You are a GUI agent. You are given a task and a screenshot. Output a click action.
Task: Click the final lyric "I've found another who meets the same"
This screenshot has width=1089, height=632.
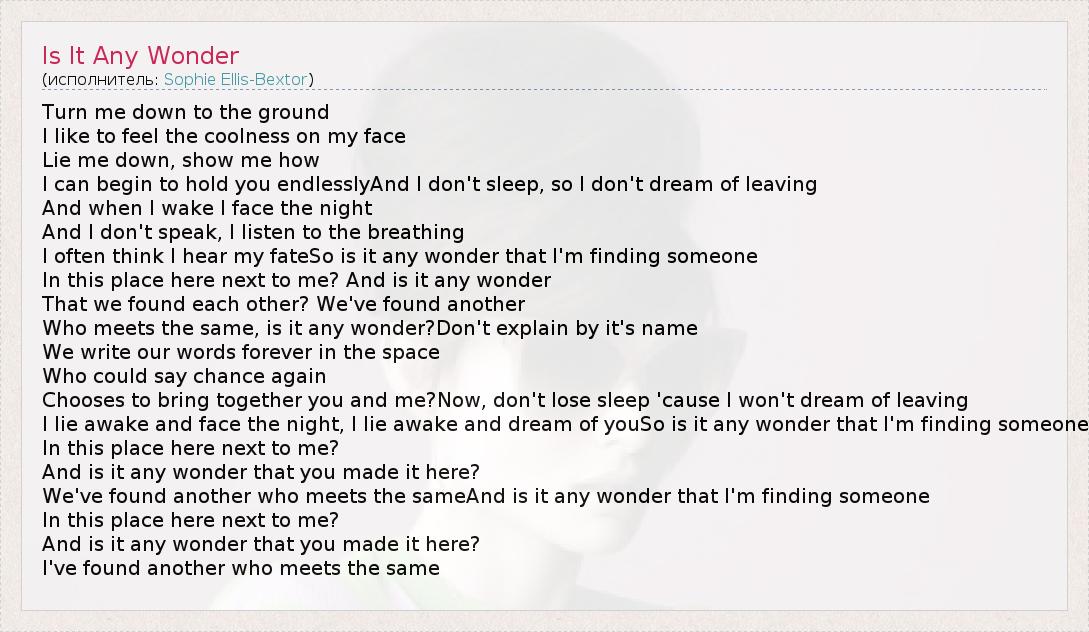[x=241, y=568]
